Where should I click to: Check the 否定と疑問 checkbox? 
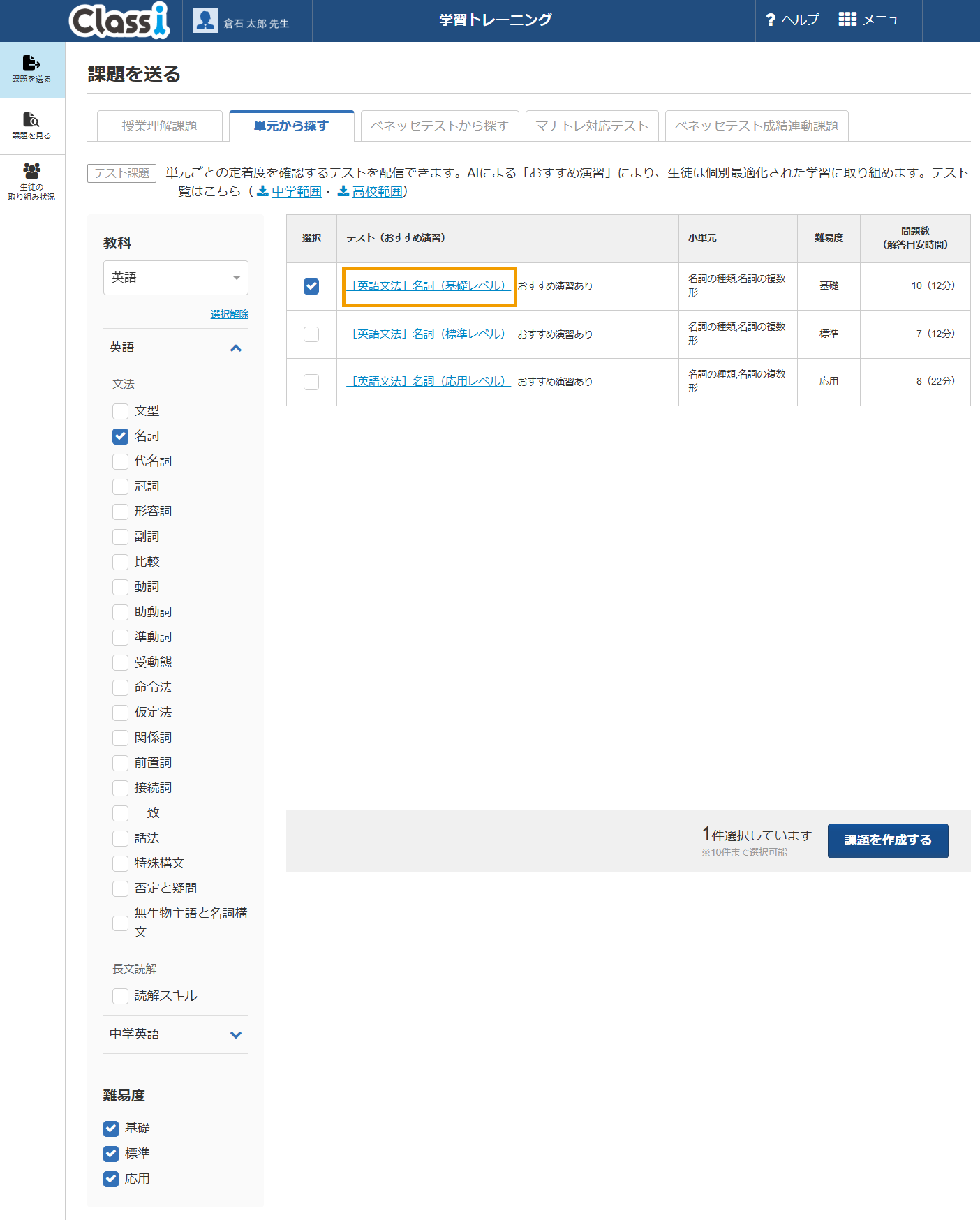121,888
